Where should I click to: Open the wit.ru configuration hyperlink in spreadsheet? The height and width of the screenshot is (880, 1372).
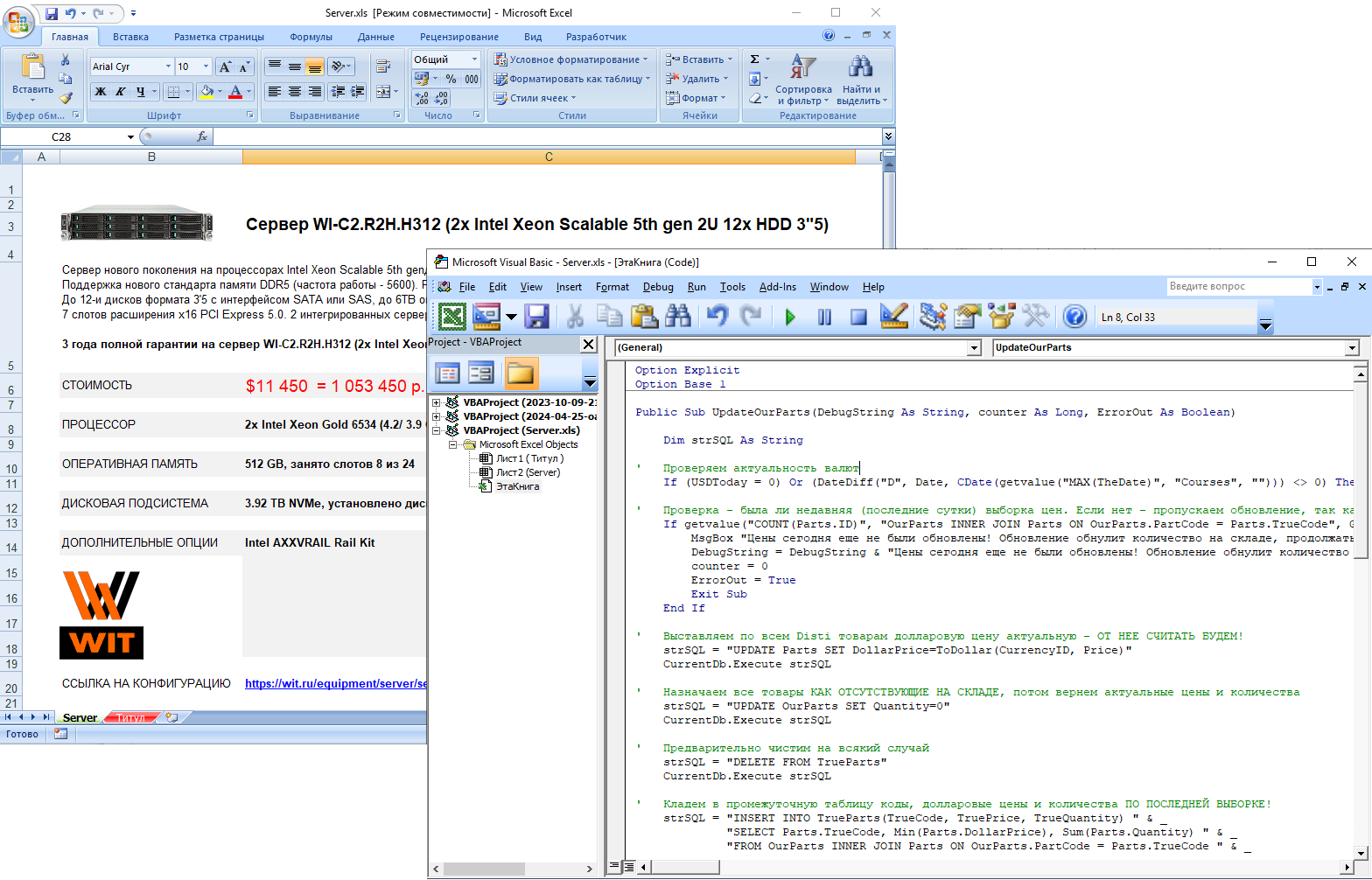[x=336, y=683]
